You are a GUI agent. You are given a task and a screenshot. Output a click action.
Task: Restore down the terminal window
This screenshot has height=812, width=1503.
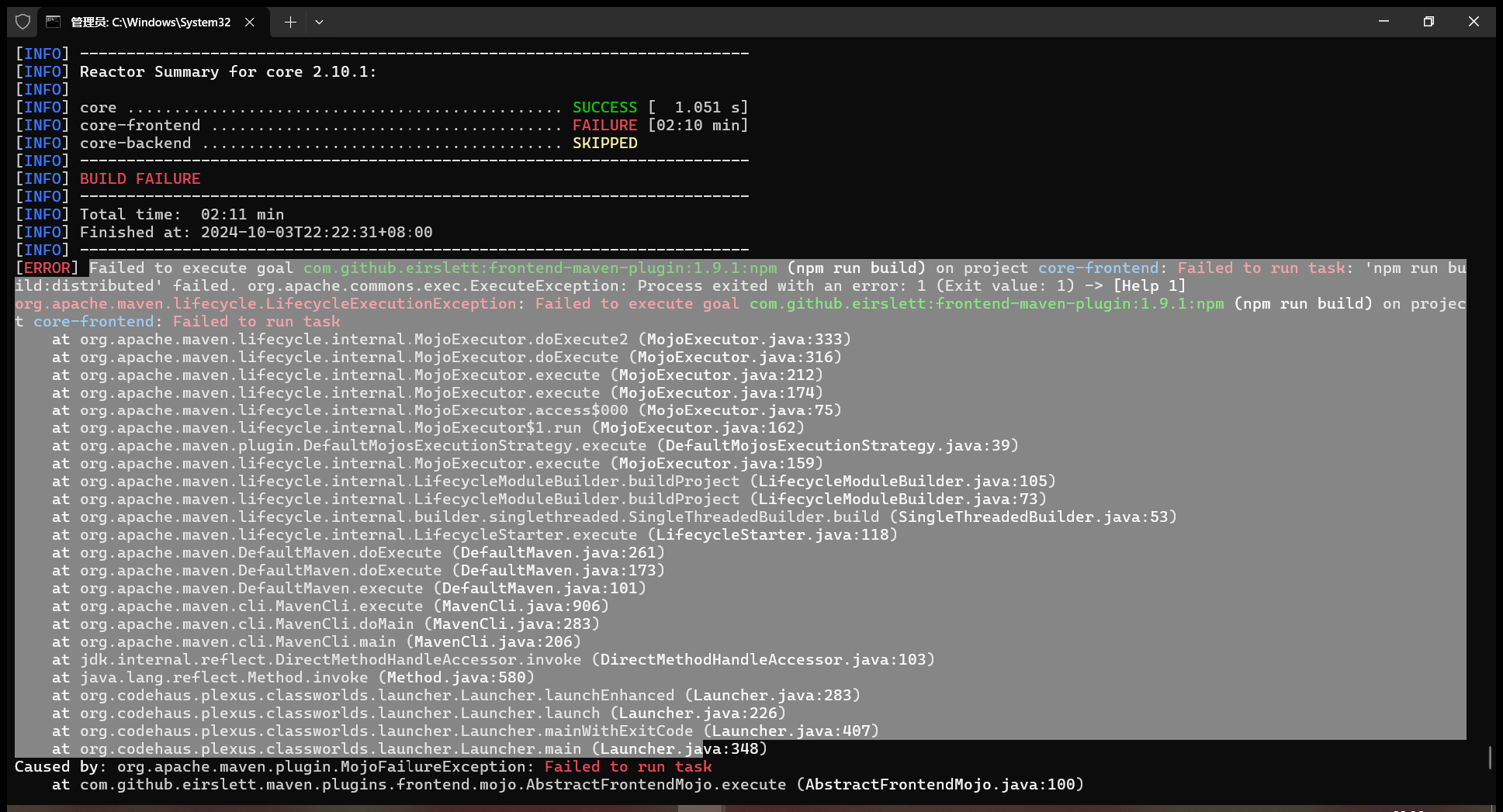(x=1429, y=22)
